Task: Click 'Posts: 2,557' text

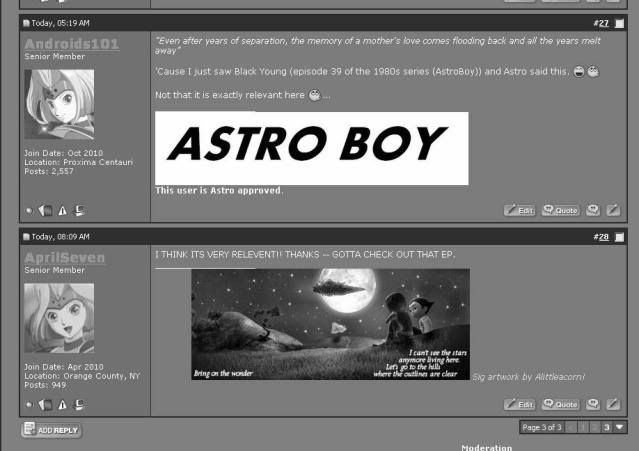Action: [49, 172]
